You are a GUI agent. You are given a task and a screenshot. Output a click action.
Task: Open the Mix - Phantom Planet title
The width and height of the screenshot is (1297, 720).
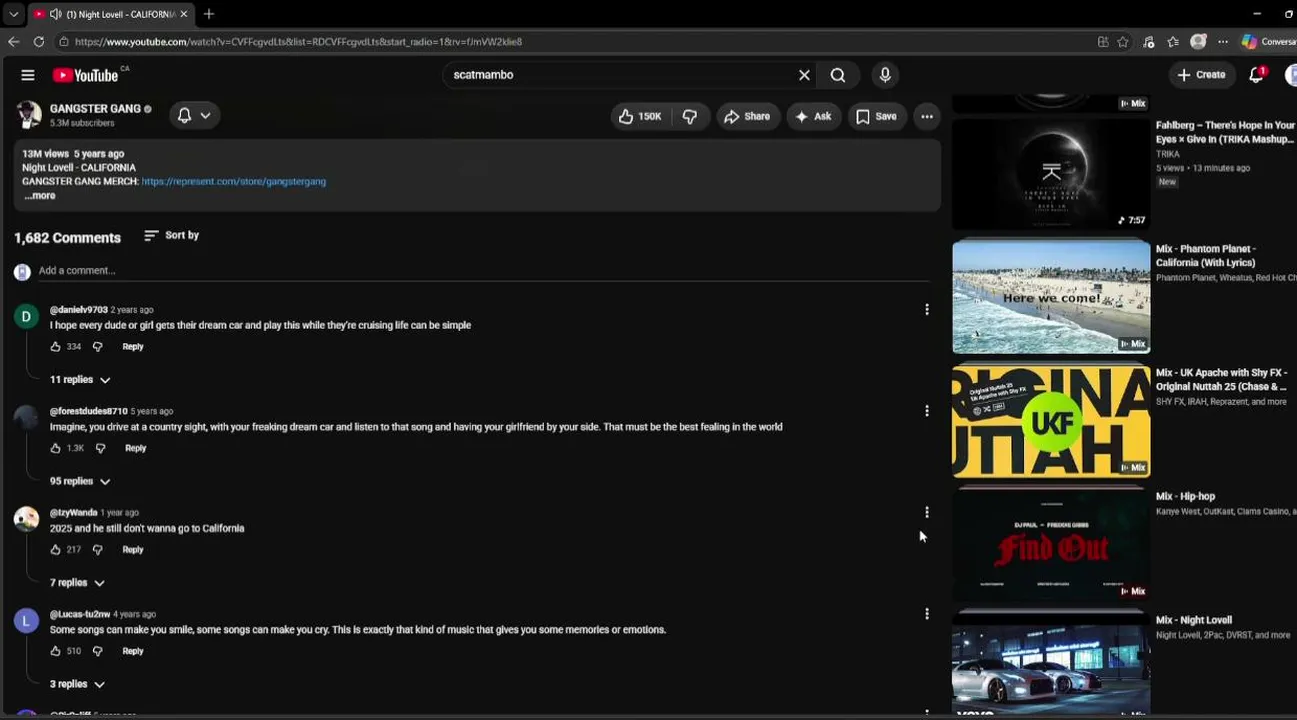[1205, 256]
